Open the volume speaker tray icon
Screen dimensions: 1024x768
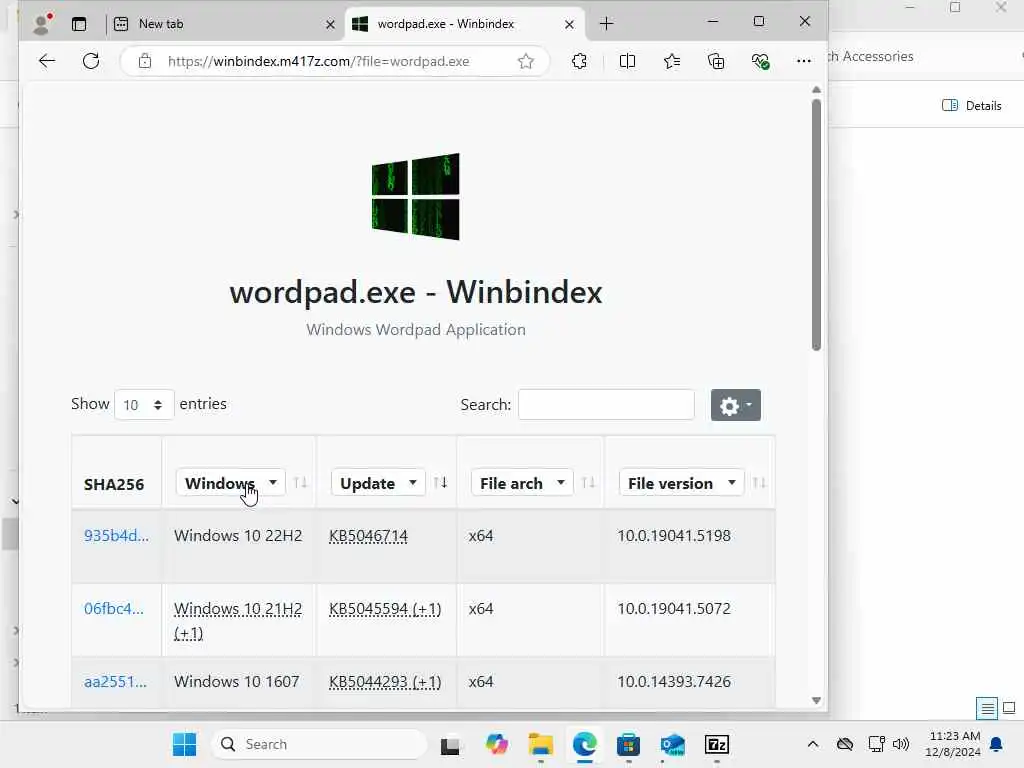pos(901,744)
